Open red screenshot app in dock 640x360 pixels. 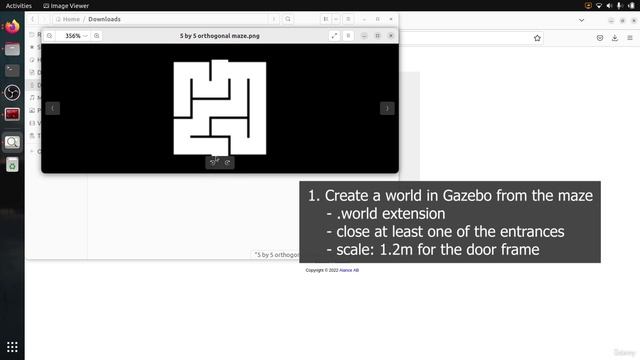(x=12, y=115)
